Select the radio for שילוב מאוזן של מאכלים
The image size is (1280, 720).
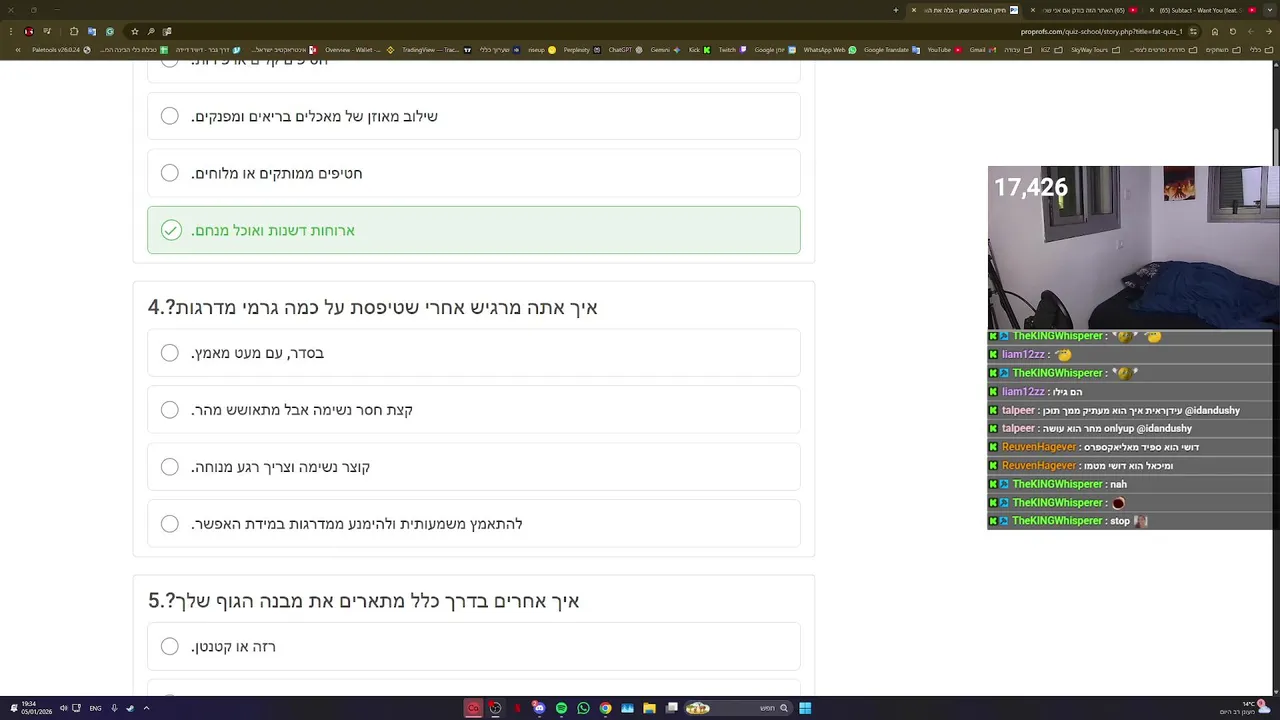click(170, 116)
